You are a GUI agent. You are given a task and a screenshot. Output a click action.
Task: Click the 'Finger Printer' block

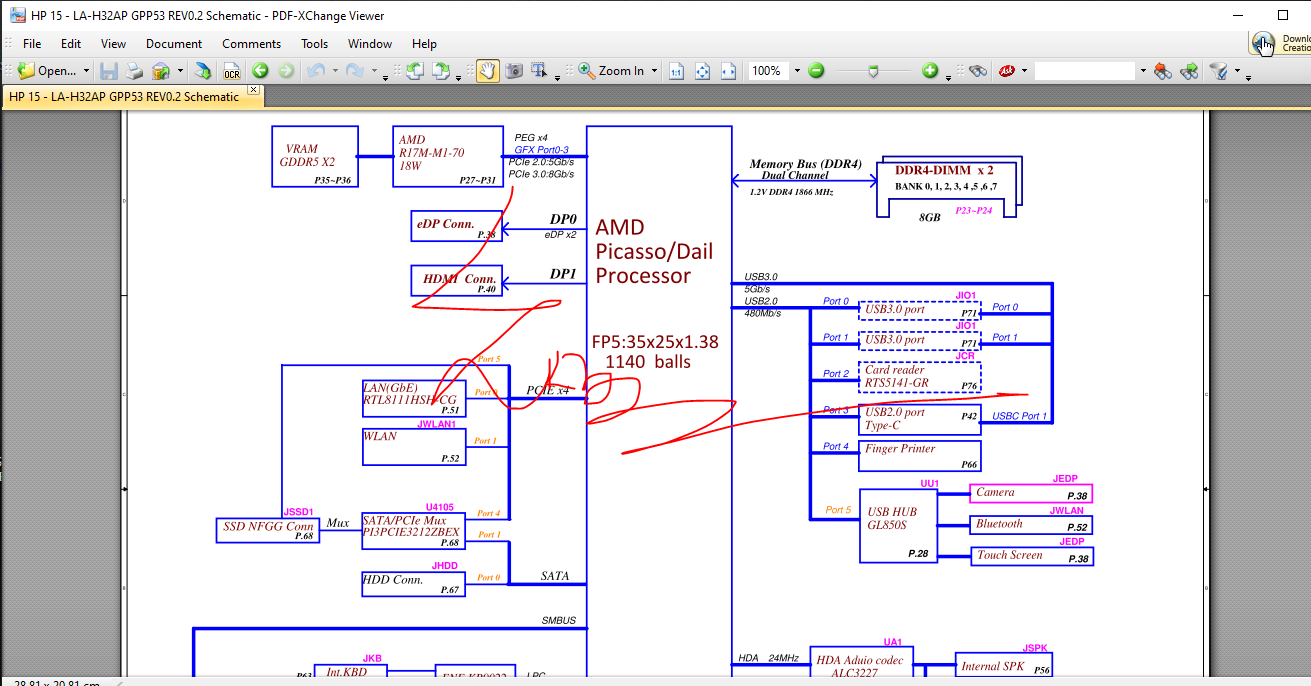(x=919, y=456)
